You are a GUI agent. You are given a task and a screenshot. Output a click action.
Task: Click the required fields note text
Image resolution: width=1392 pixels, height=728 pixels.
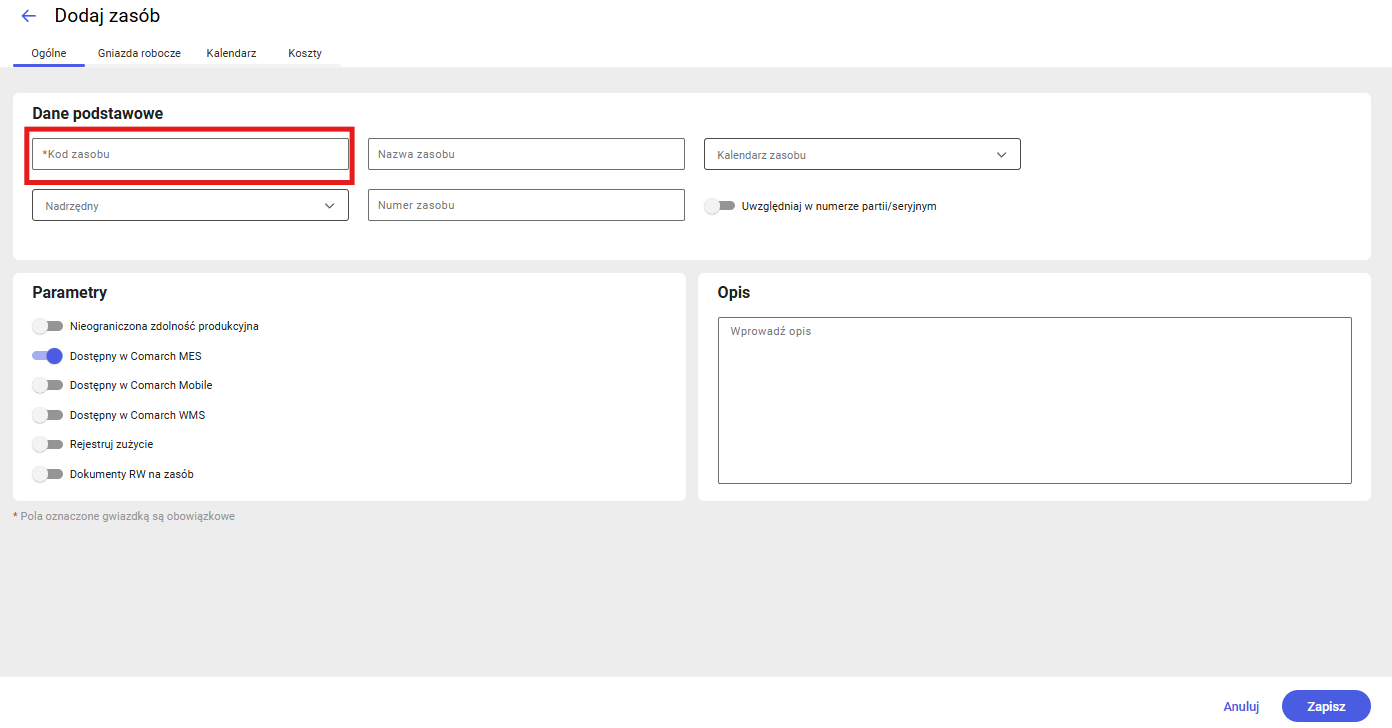click(x=124, y=516)
